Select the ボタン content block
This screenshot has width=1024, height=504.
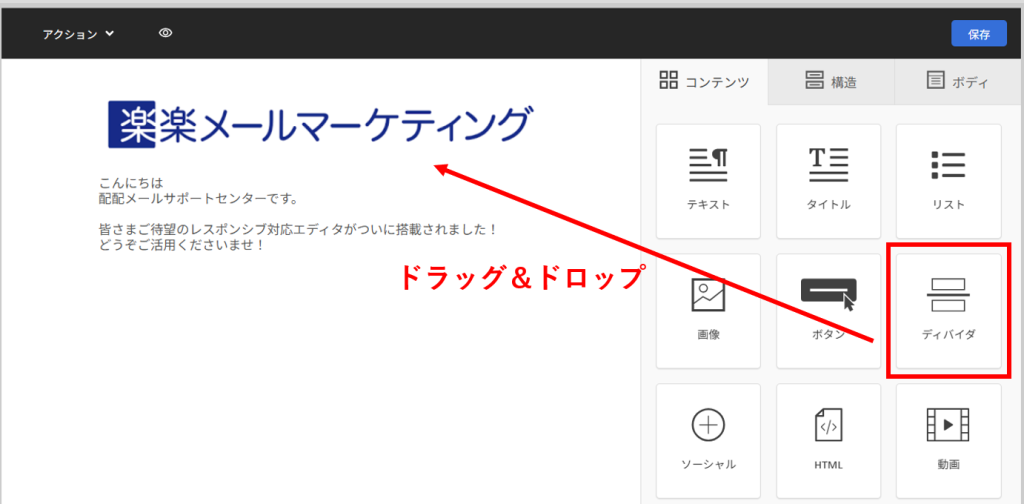click(x=828, y=311)
